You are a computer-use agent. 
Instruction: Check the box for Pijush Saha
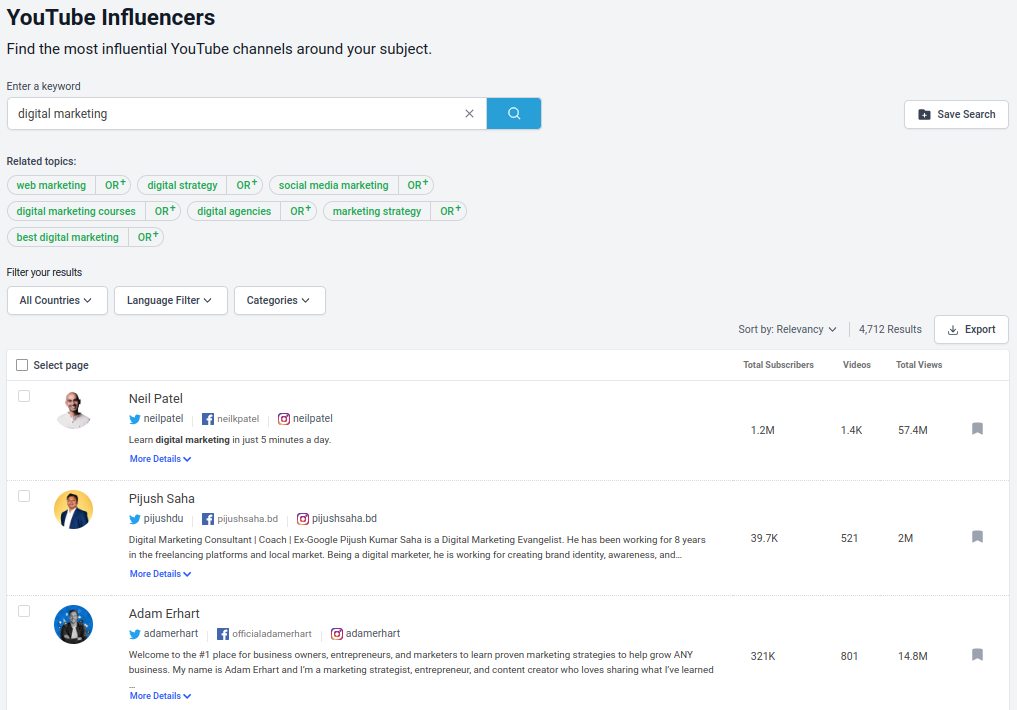click(x=24, y=496)
